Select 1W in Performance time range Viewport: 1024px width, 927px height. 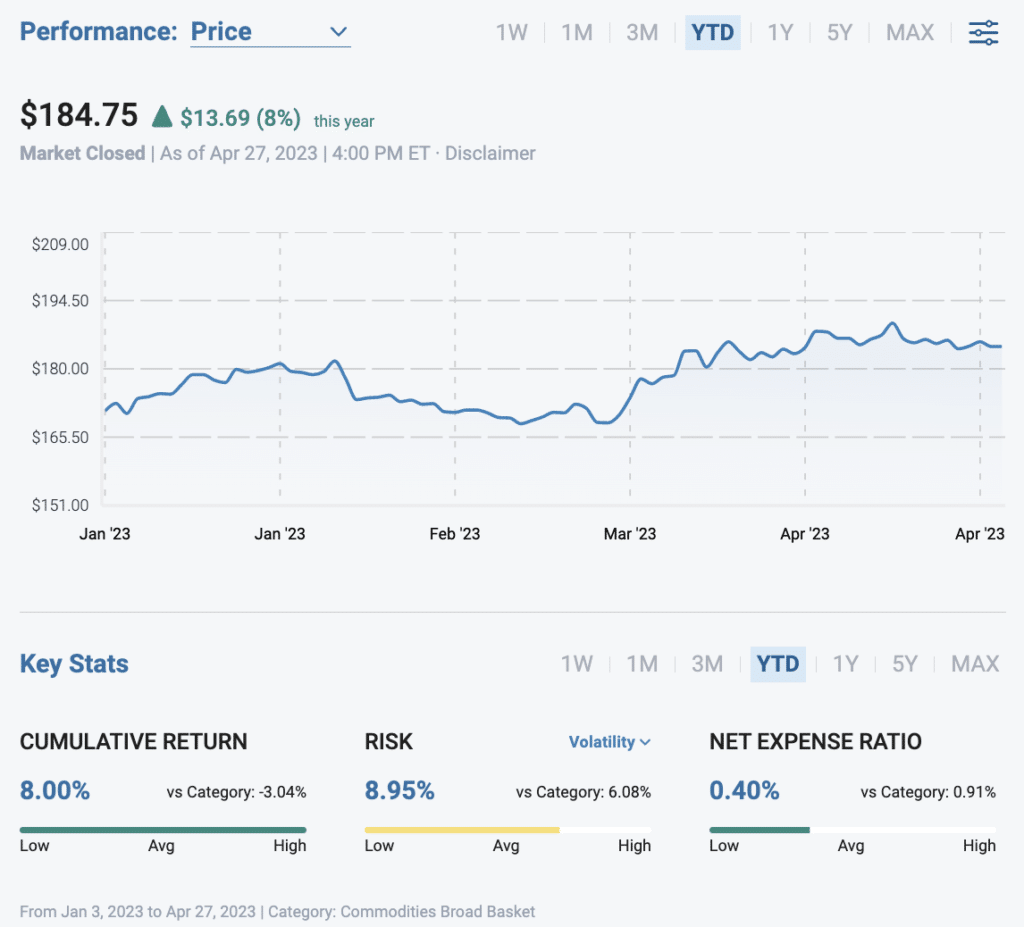511,32
